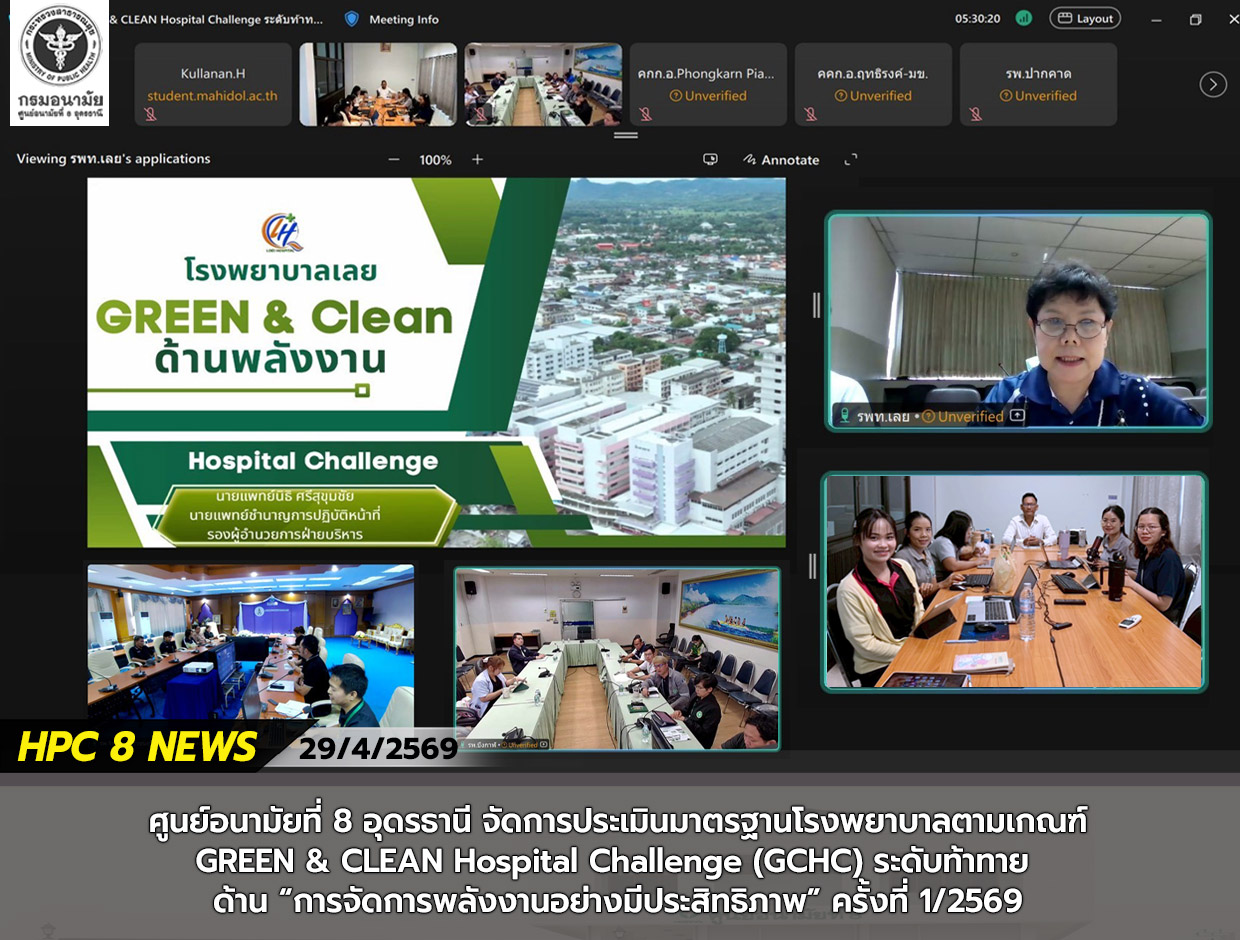Click Unverified label under คคก.อ.ฤทธิรงค์-มข.

pos(873,96)
